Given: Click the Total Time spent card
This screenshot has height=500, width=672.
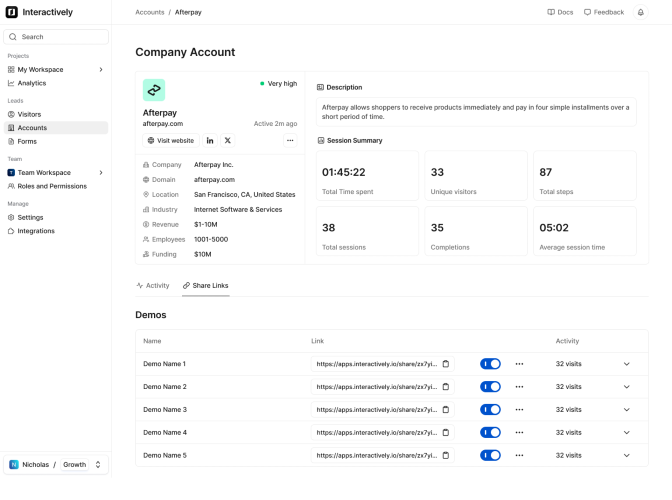Looking at the screenshot, I should click(367, 176).
